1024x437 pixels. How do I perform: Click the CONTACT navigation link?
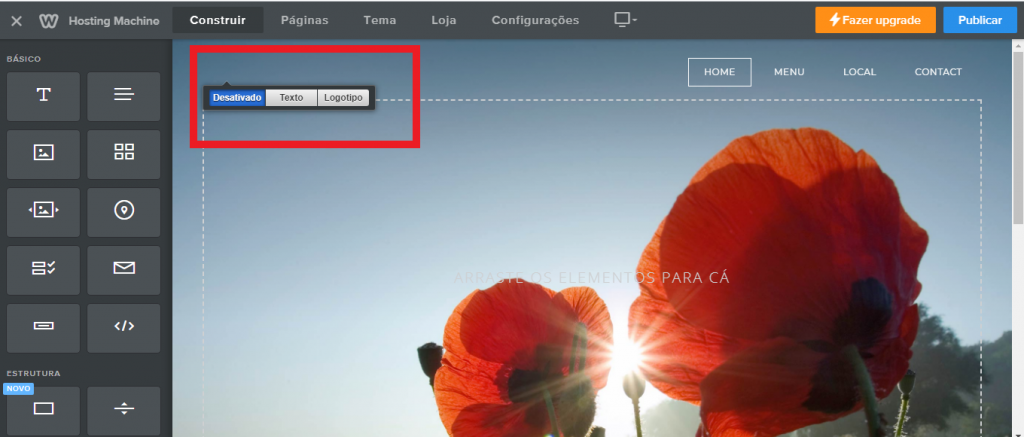point(938,73)
